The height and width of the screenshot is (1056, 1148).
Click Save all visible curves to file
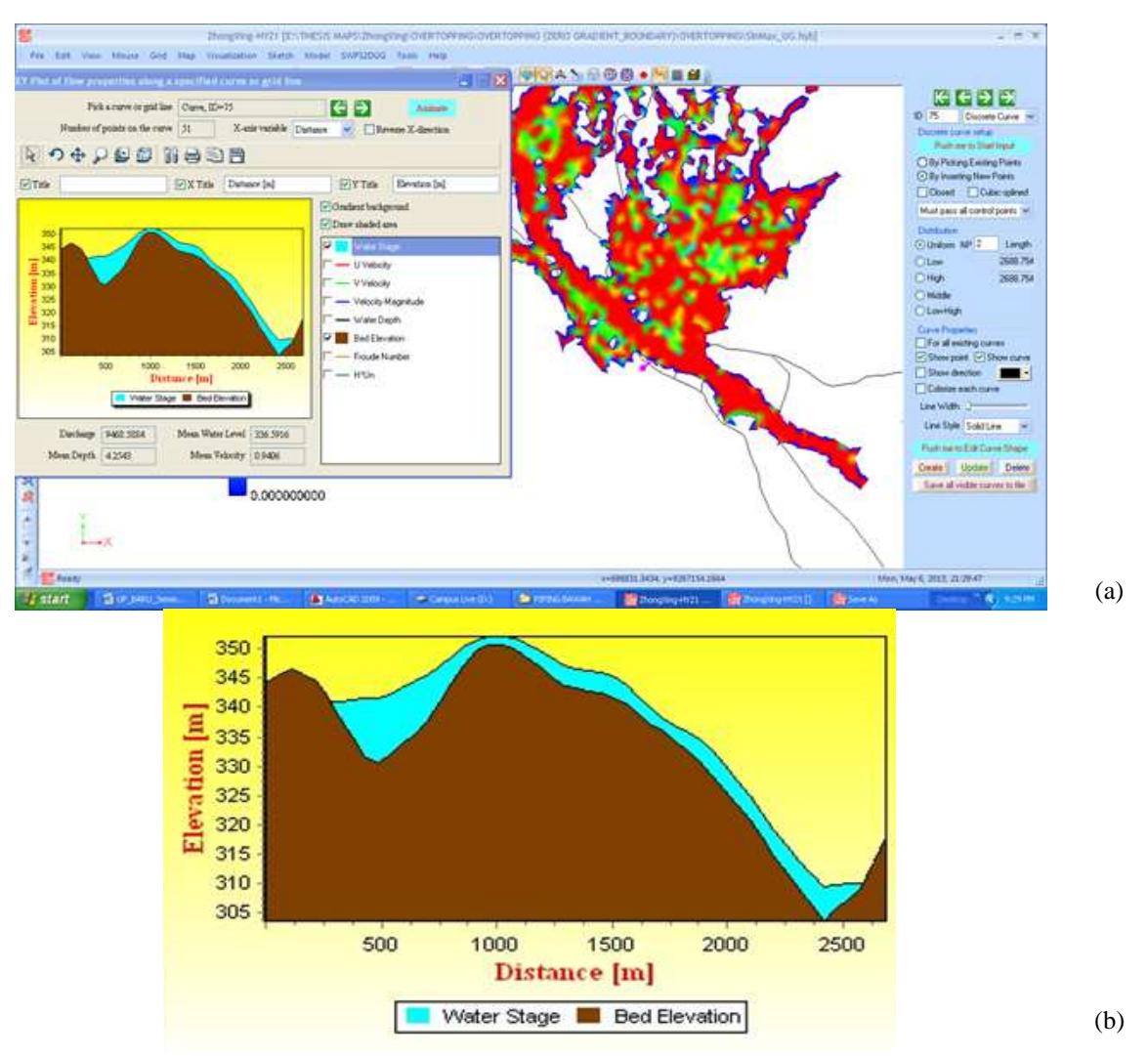click(x=974, y=486)
